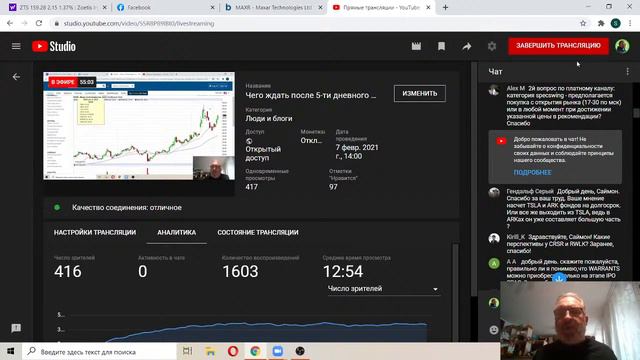The image size is (640, 360).
Task: Click the playback count 1603
Action: tap(240, 271)
